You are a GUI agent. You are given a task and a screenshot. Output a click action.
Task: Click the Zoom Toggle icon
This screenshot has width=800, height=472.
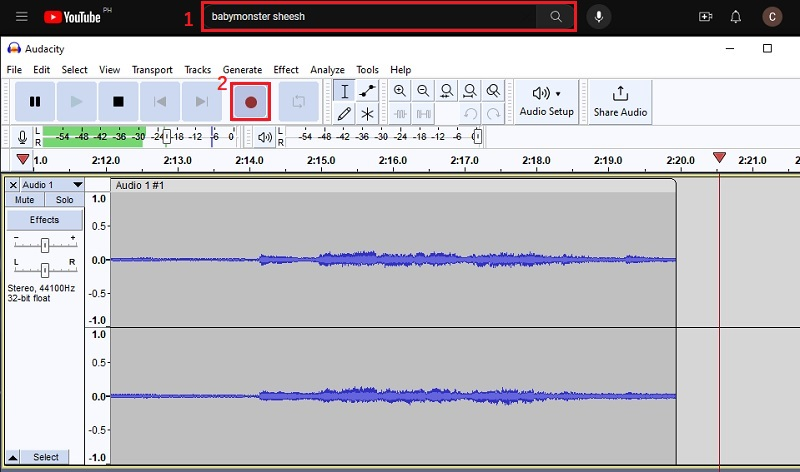click(493, 91)
